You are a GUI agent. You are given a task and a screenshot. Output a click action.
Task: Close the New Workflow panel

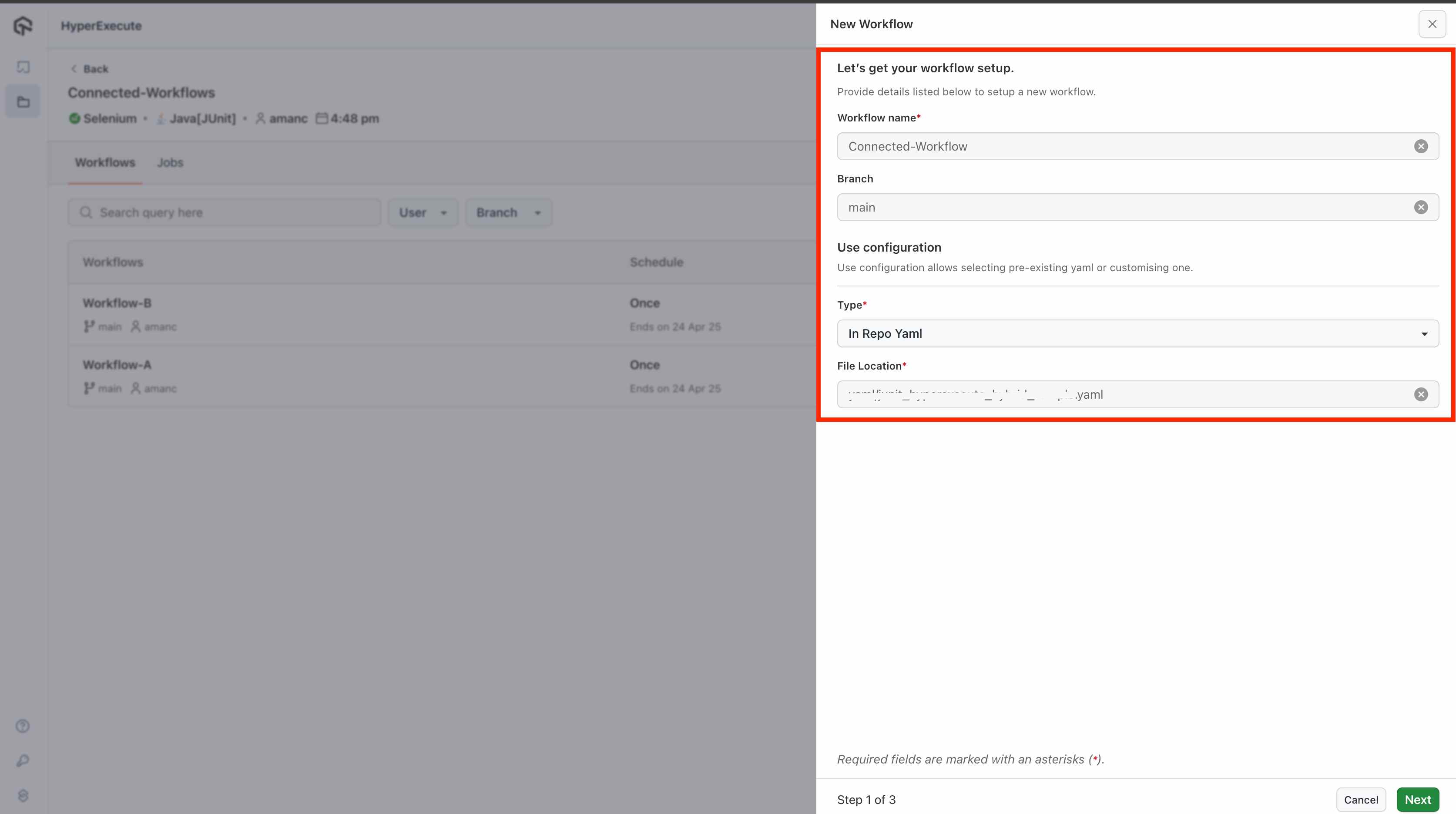(x=1432, y=24)
